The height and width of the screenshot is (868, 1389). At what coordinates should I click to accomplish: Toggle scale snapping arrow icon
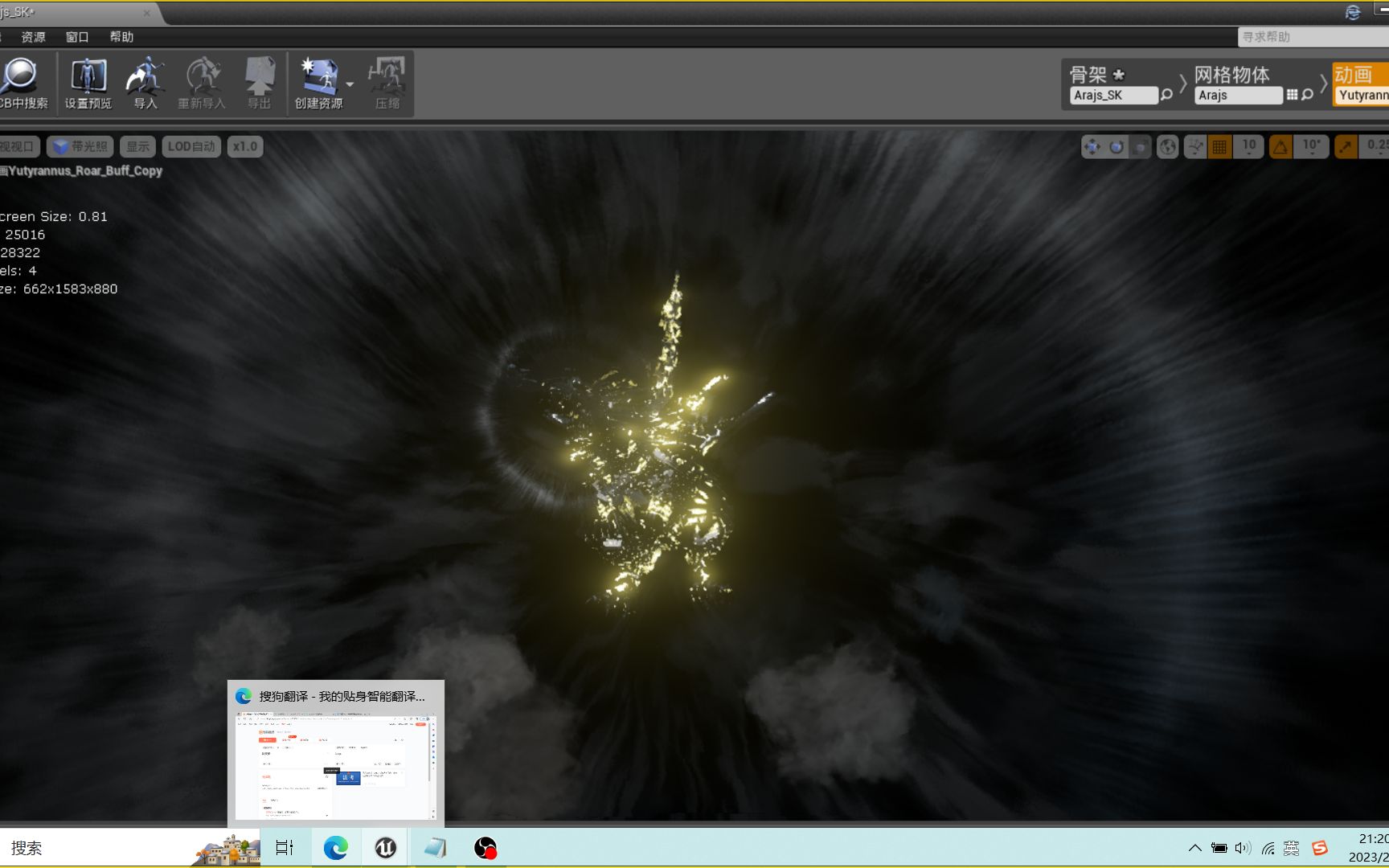(x=1346, y=146)
